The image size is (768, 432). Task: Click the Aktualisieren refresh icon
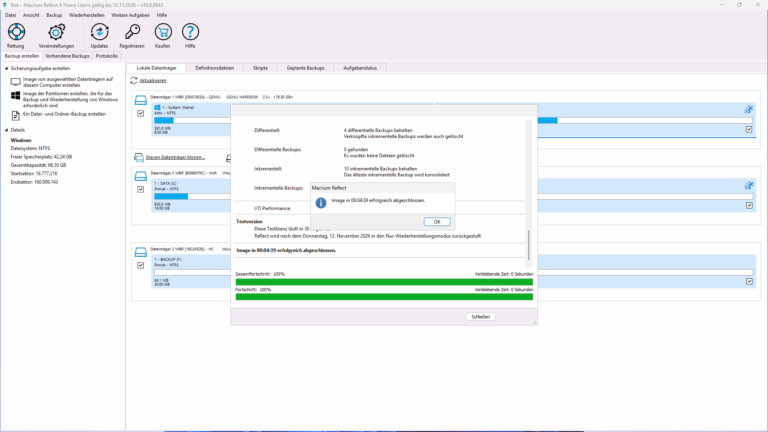(134, 80)
